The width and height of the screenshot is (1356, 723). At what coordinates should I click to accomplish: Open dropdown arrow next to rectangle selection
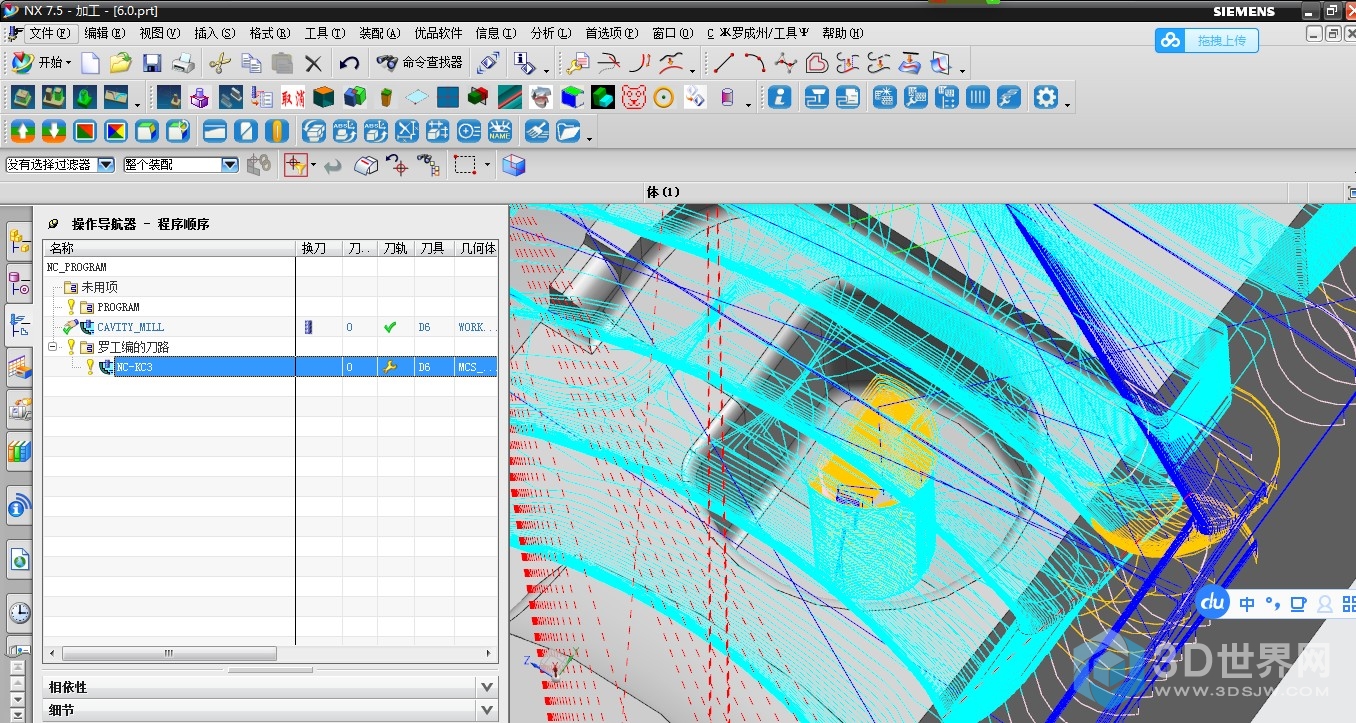pos(487,165)
